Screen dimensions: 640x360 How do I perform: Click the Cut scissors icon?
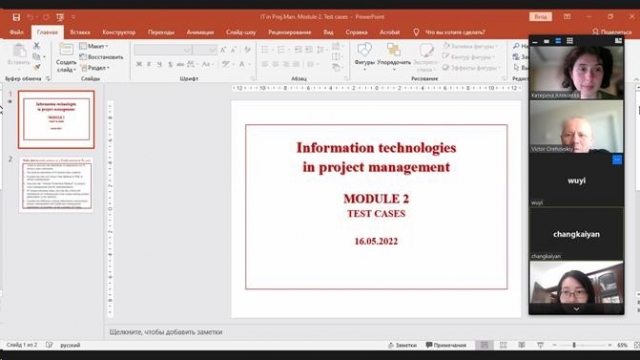36,46
